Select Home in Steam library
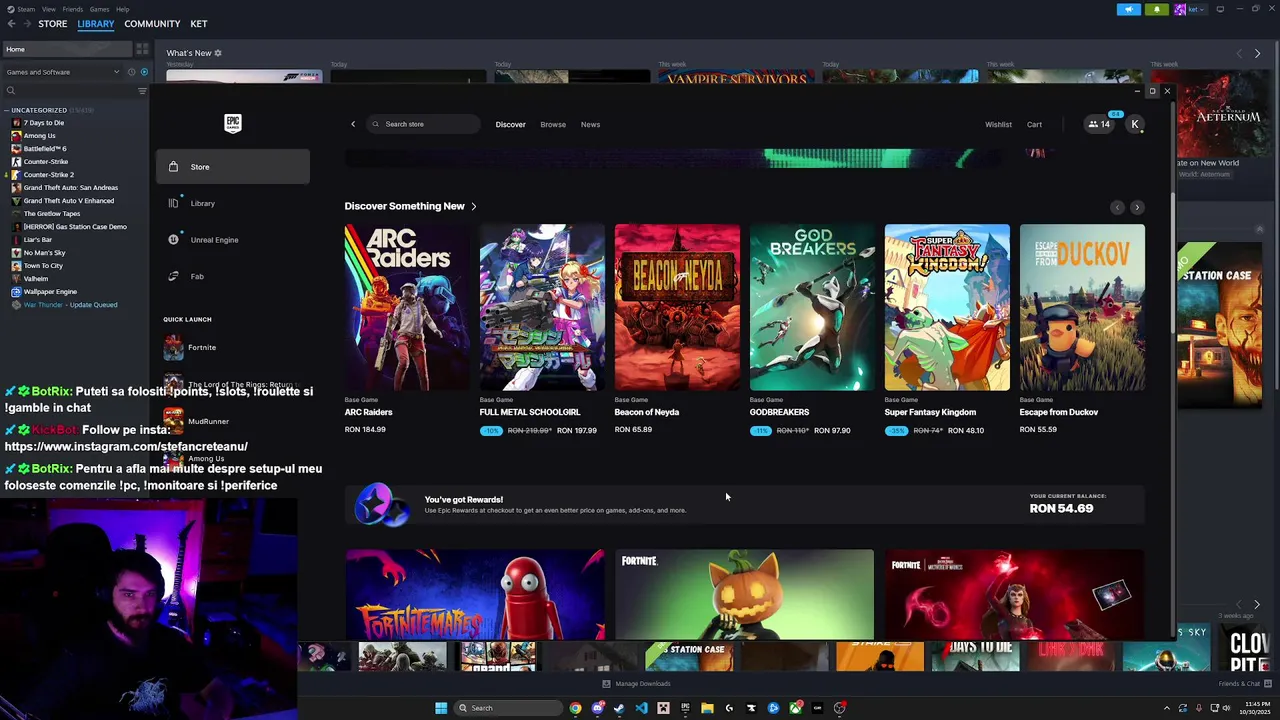Image resolution: width=1280 pixels, height=720 pixels. click(66, 49)
